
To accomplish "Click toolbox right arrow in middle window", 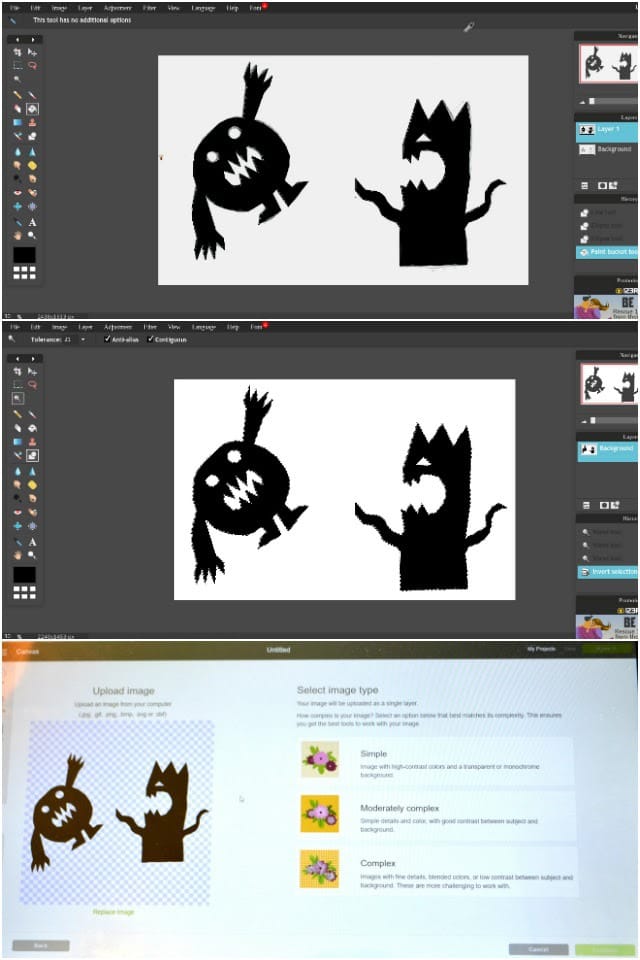I will coord(32,359).
